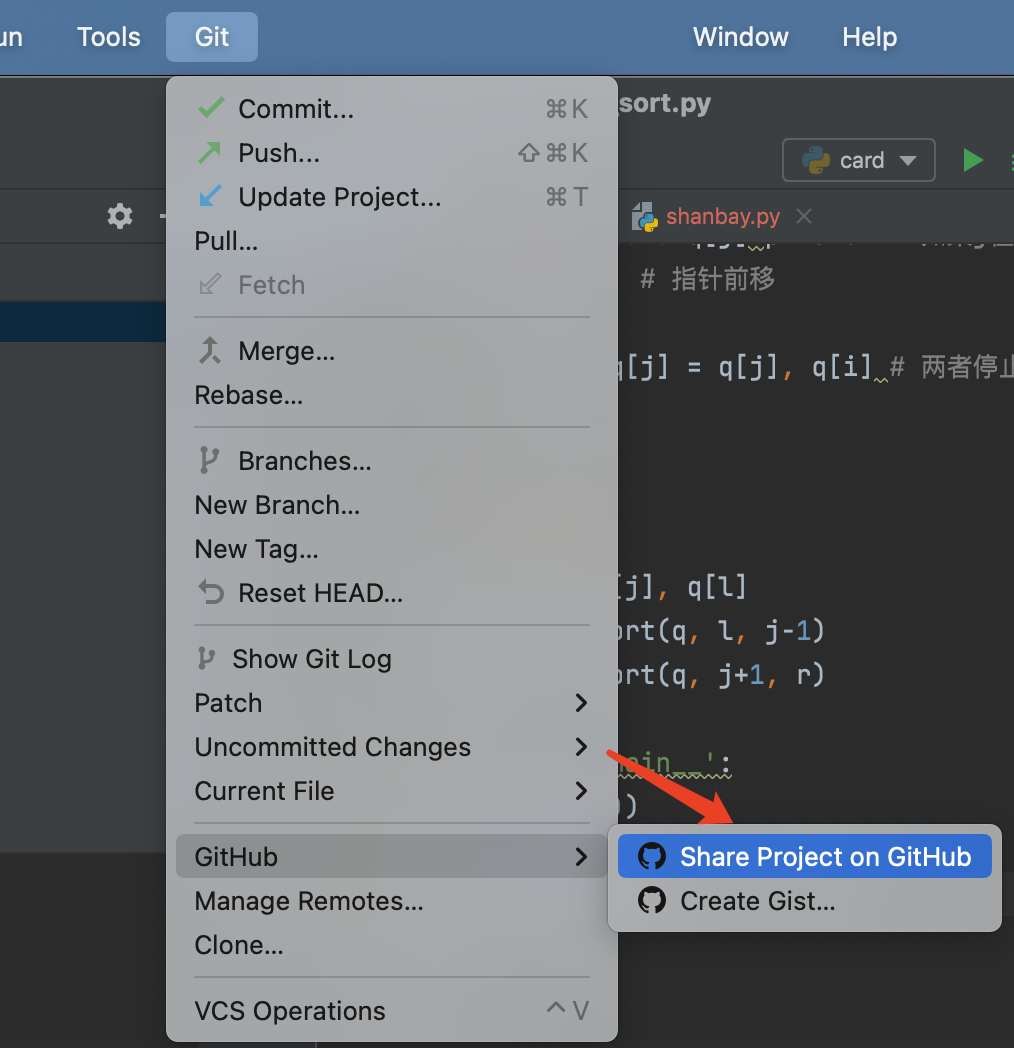Click Update Project… menu entry

coord(339,197)
